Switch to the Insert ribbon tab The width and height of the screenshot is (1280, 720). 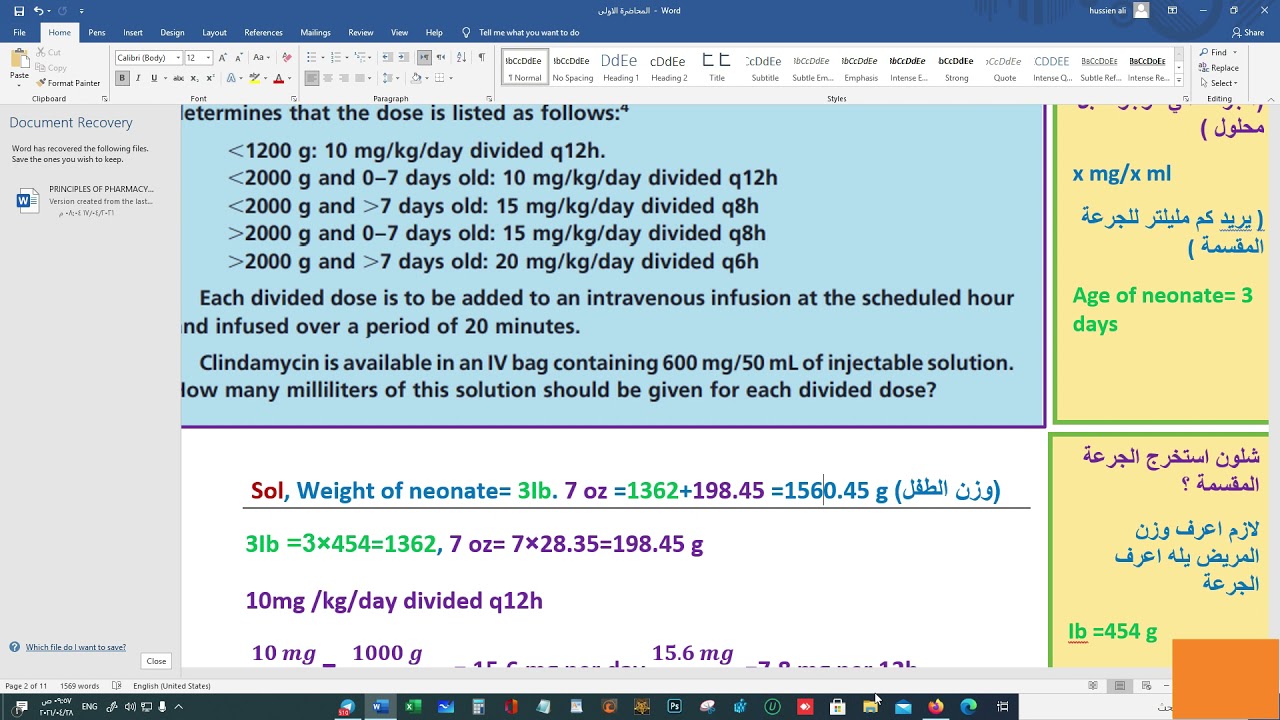133,33
